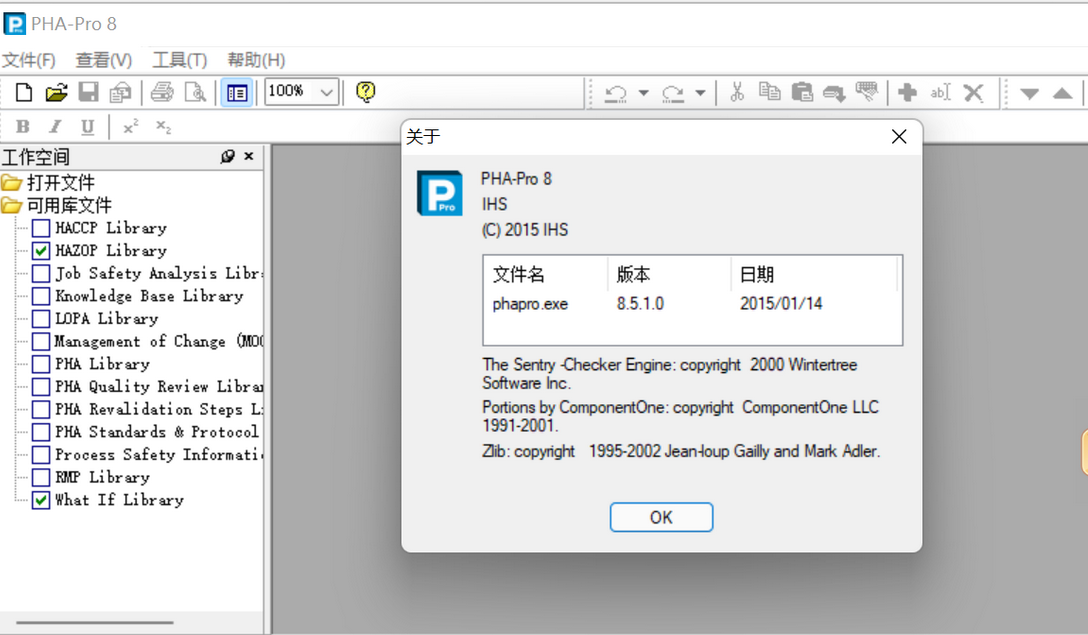Click the keyboard-with-hand toolbar icon

[867, 92]
